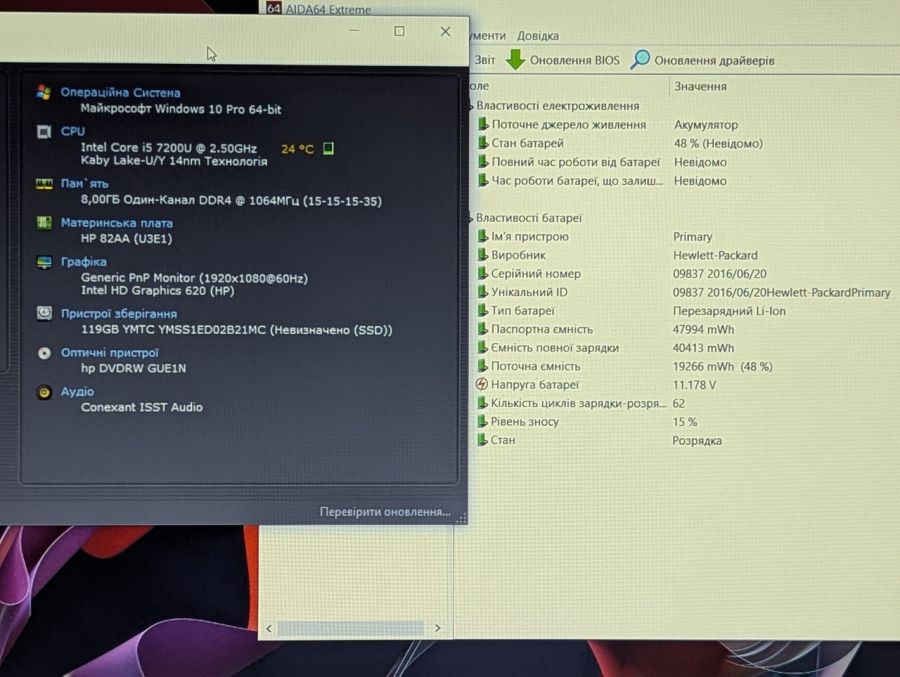This screenshot has width=900, height=677.
Task: Click the Windows logo icon beside Операційна Система
Action: (44, 92)
